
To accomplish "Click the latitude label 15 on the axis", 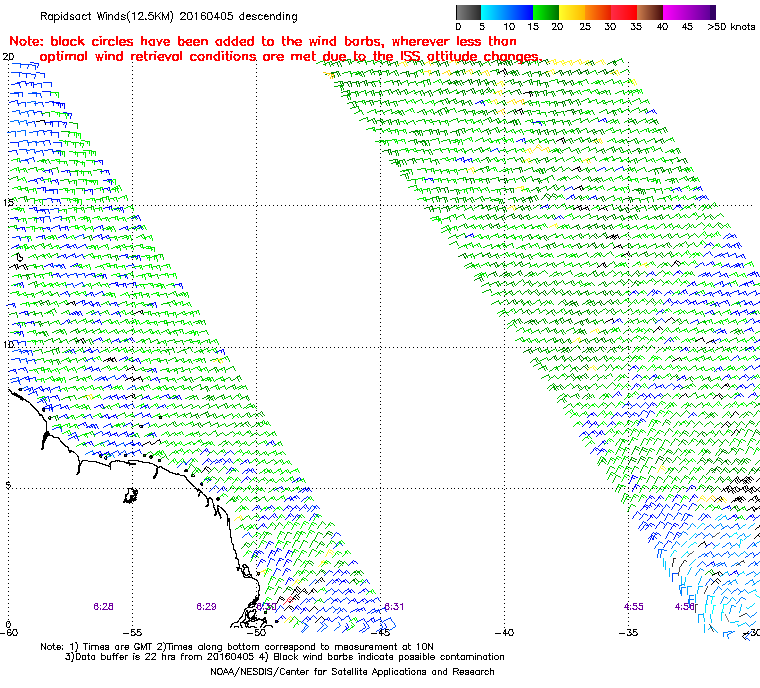I will pyautogui.click(x=8, y=202).
